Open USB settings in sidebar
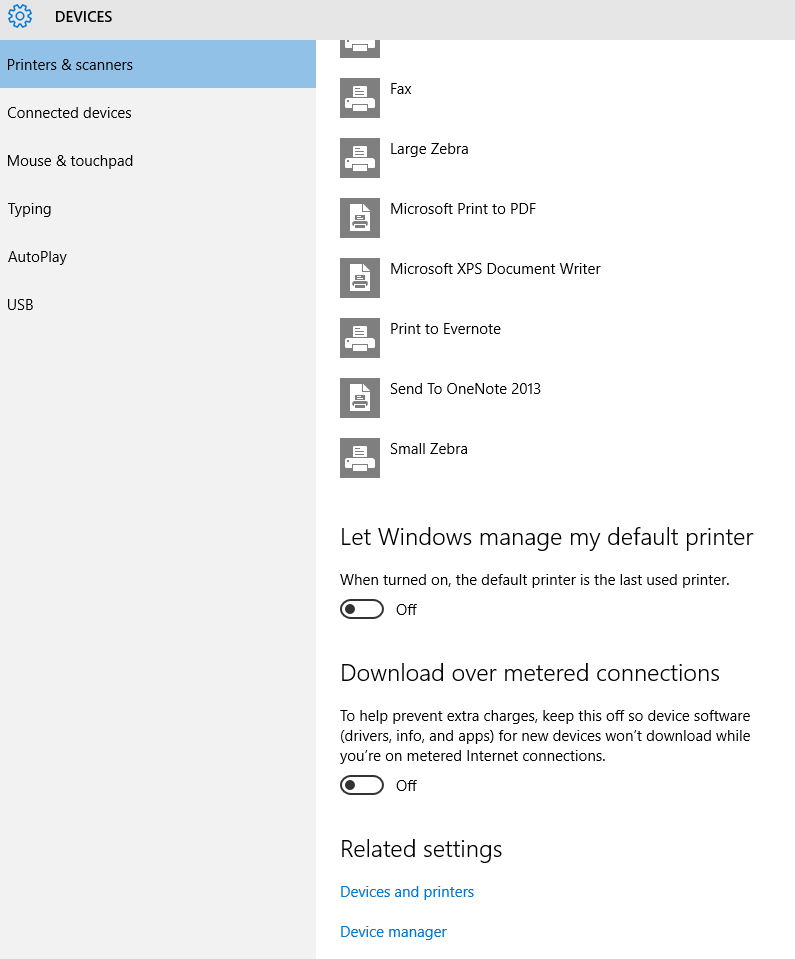 [21, 305]
